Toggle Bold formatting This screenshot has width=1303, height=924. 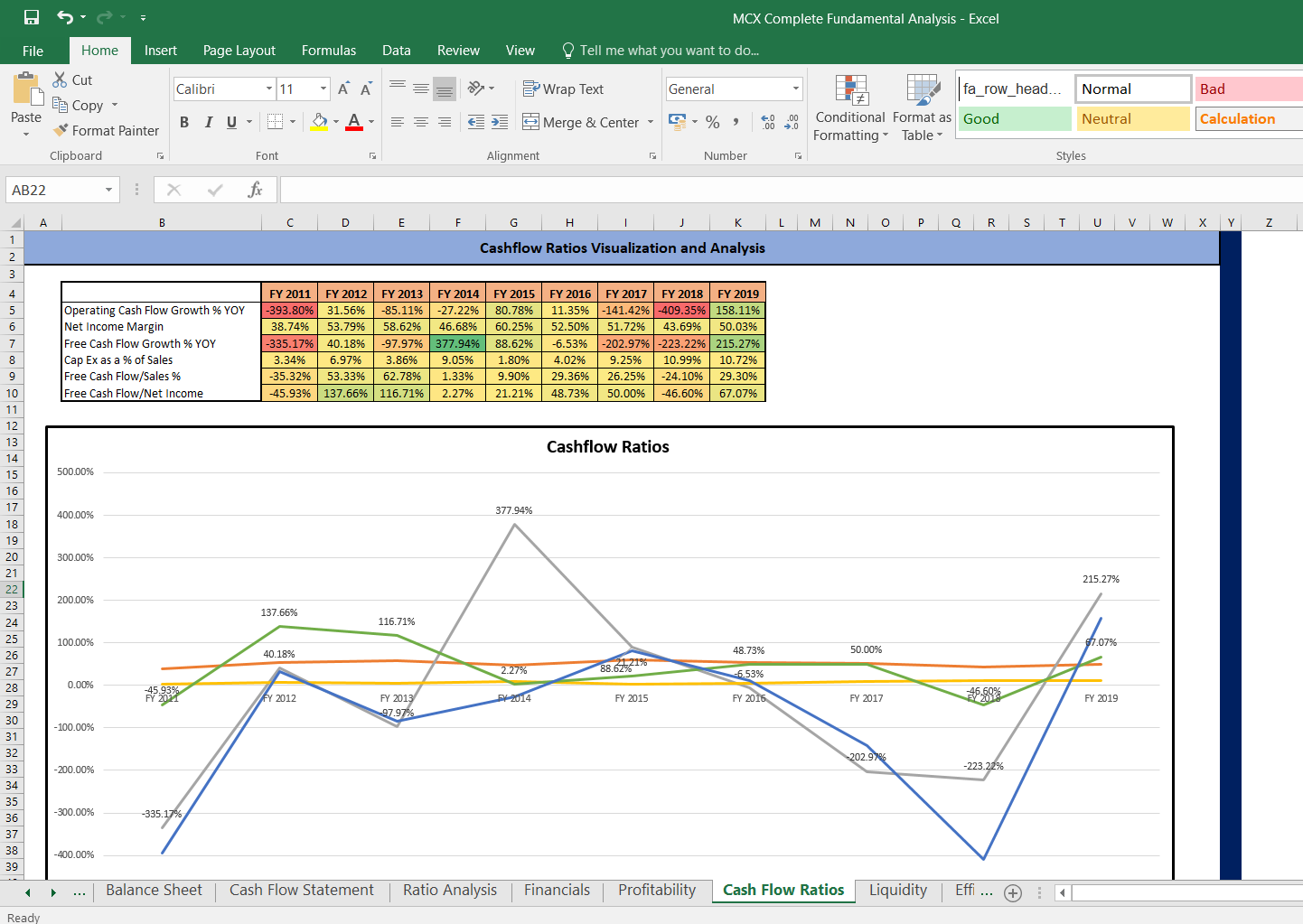(184, 122)
